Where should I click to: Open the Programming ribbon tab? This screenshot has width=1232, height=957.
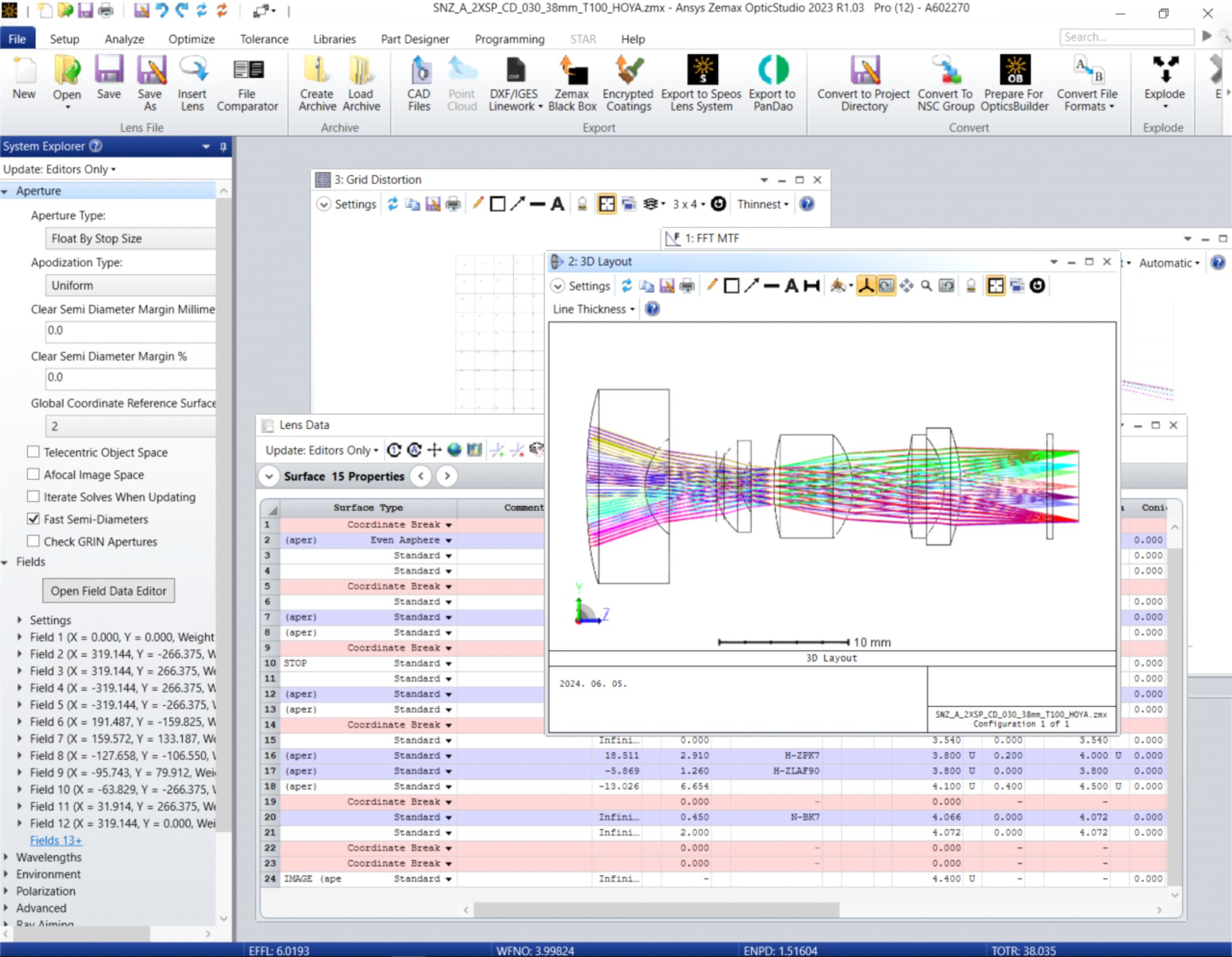509,39
